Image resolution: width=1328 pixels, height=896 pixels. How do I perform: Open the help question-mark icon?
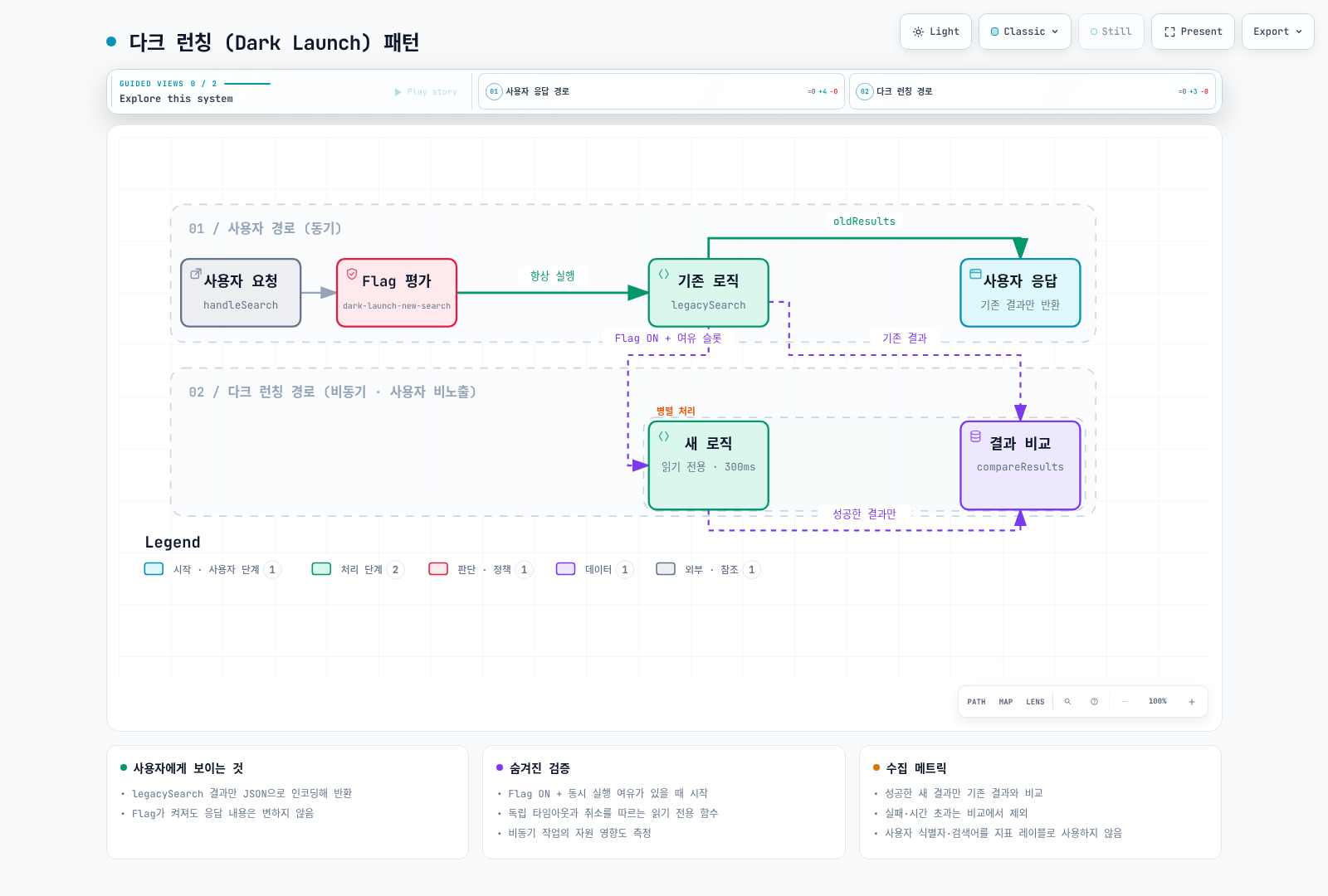coord(1094,702)
